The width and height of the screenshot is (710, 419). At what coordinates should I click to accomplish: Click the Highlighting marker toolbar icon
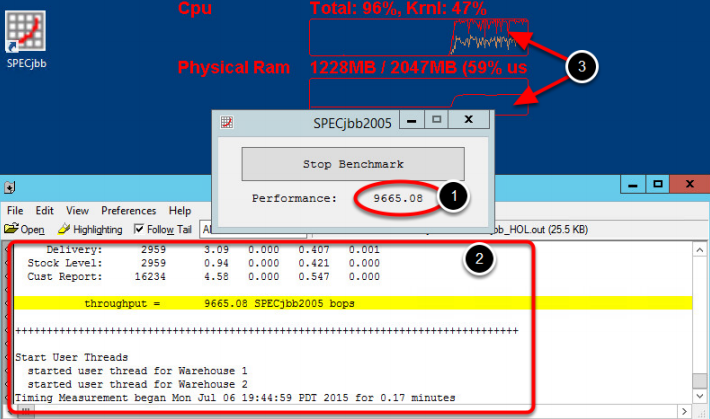[64, 229]
